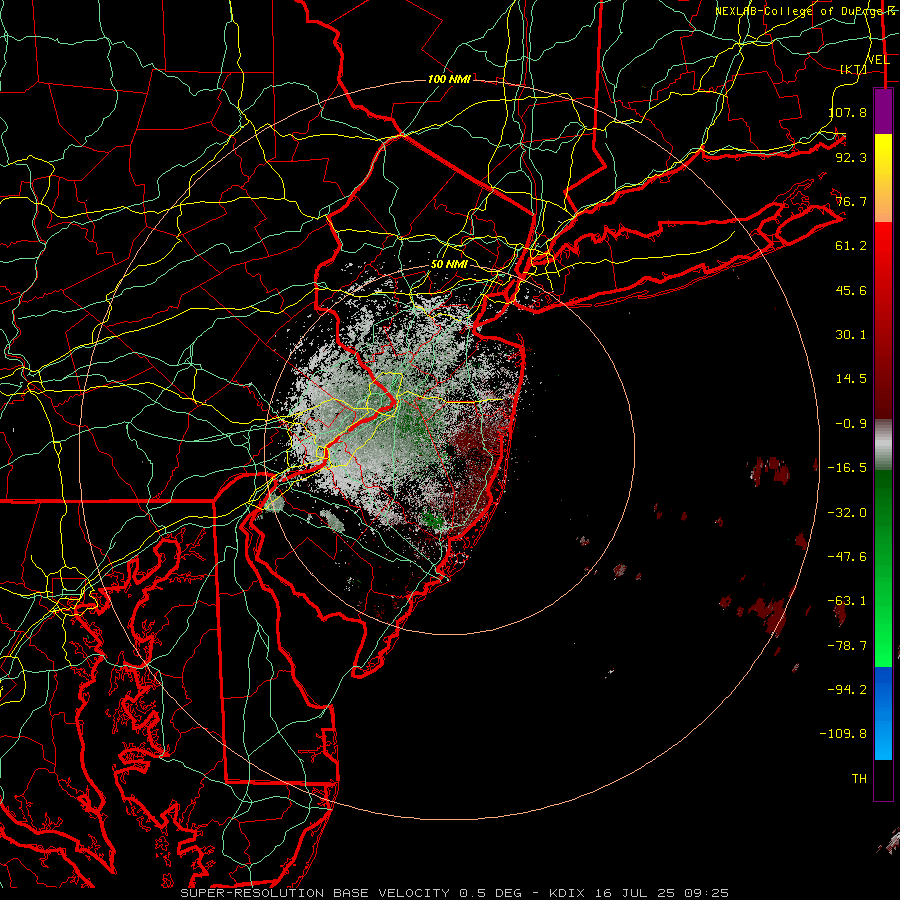Click the -63.1 velocity scale value
This screenshot has width=900, height=900.
pos(847,601)
